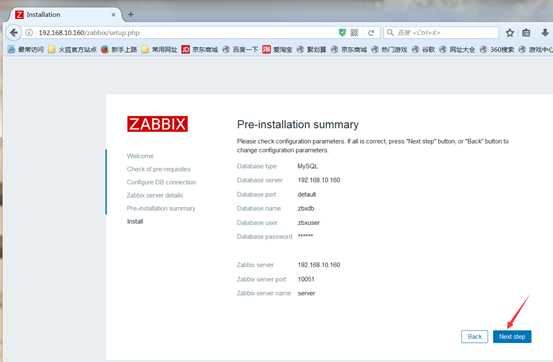
Task: Select Pre-installation summary sidebar step
Action: point(161,208)
